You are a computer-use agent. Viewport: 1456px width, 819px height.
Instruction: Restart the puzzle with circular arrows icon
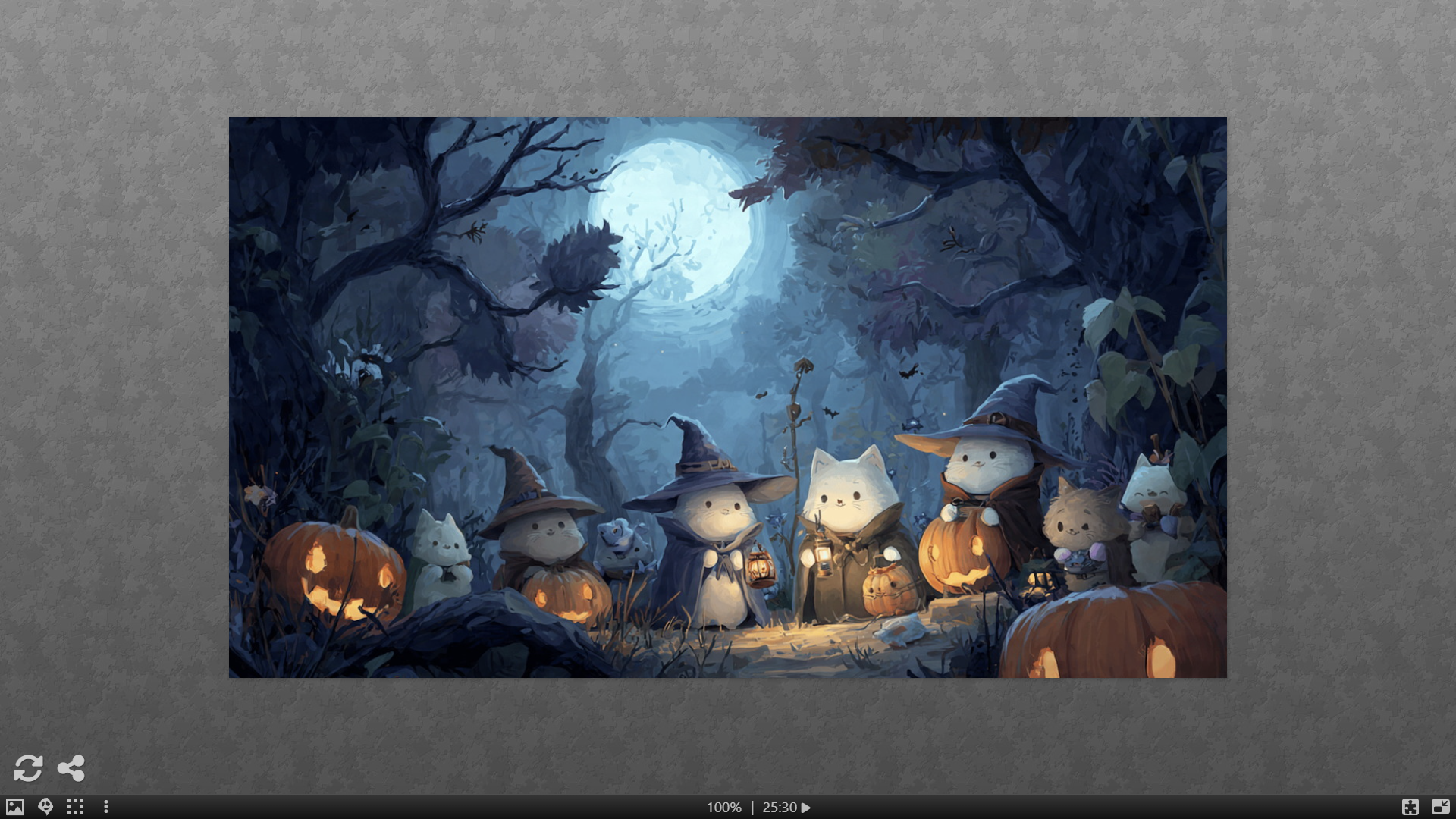(28, 767)
